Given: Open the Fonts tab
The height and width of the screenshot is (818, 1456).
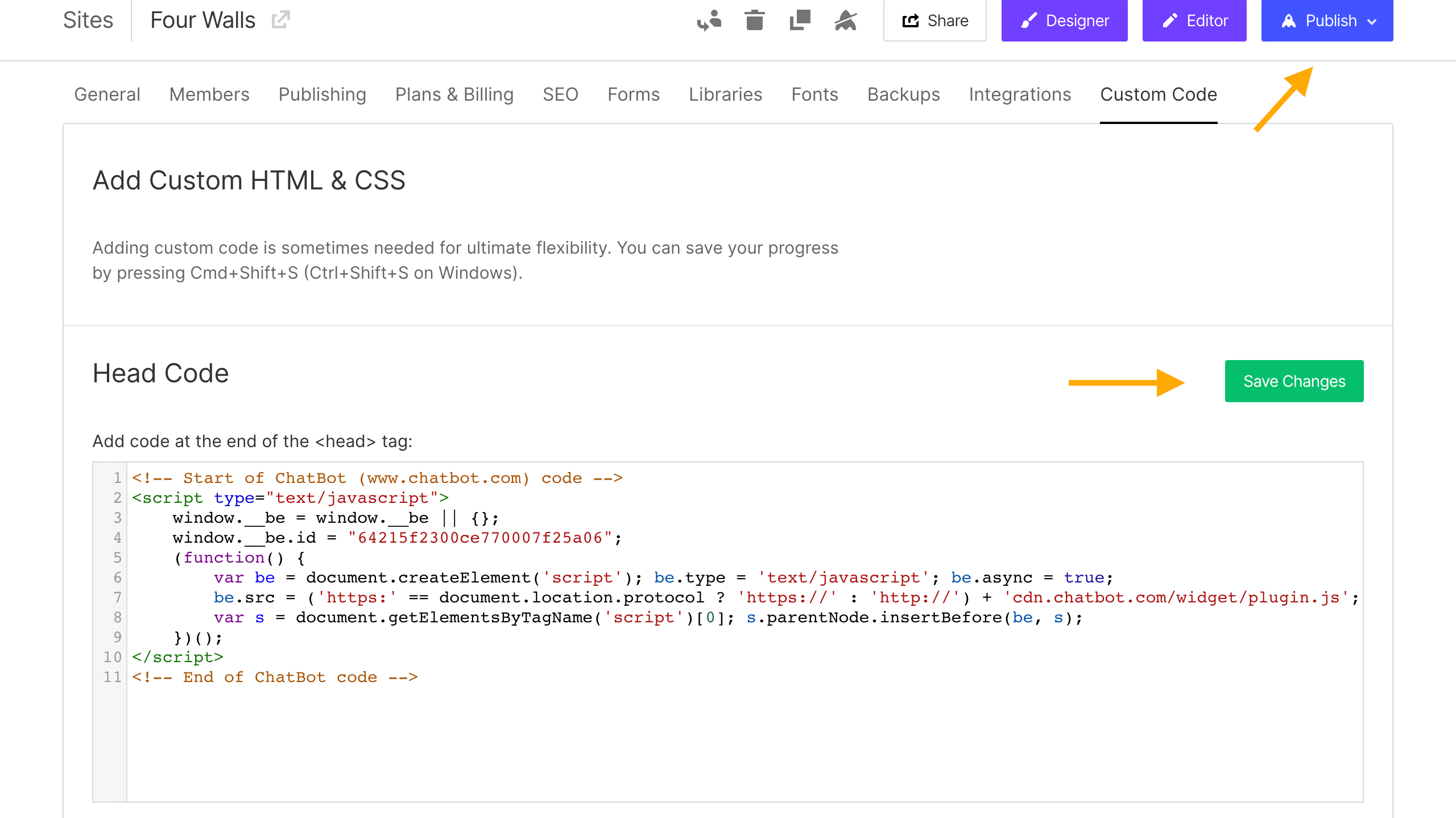Looking at the screenshot, I should [x=814, y=94].
